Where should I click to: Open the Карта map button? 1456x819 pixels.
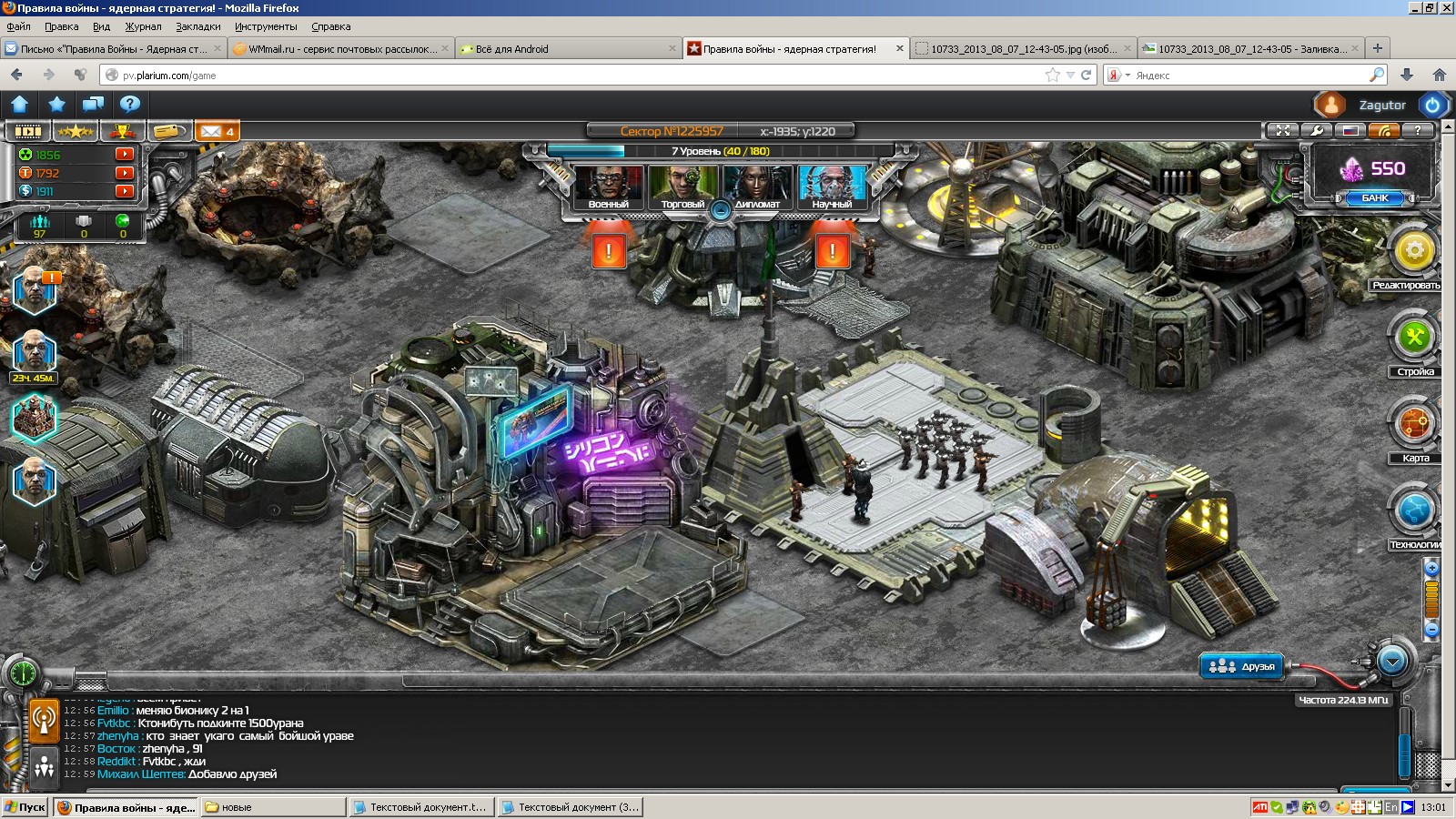(1414, 424)
